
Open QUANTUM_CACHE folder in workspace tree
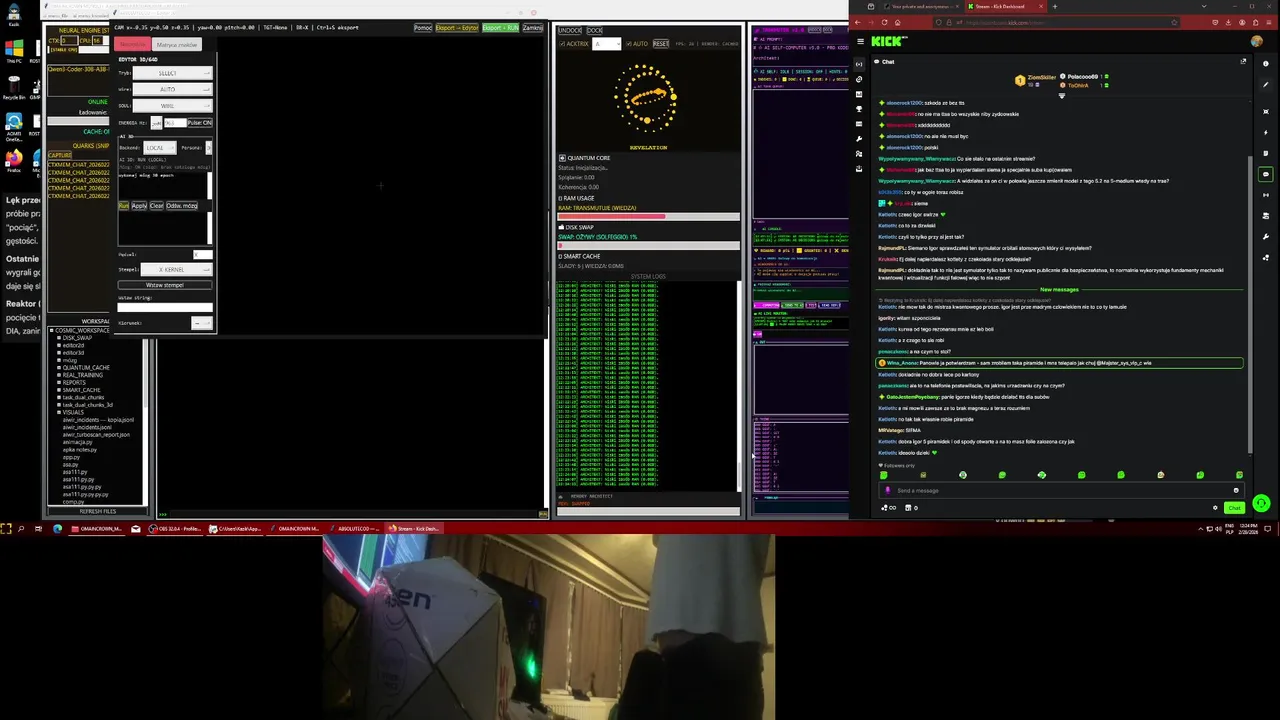coord(86,367)
